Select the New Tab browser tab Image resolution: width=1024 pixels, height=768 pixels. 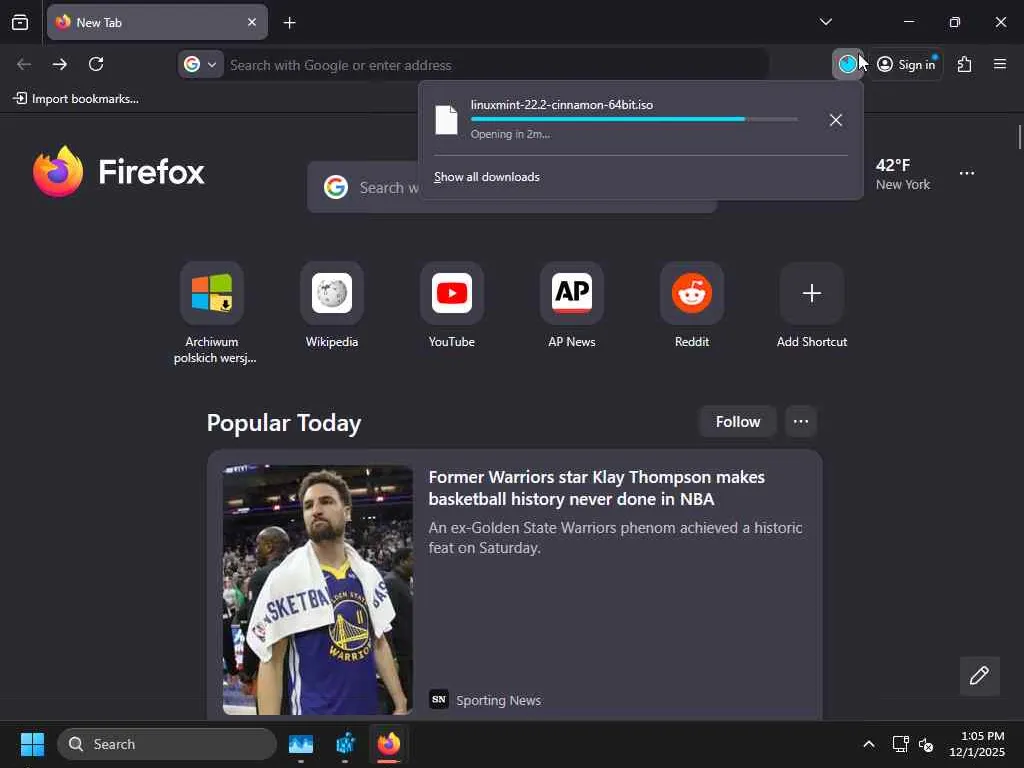click(157, 22)
